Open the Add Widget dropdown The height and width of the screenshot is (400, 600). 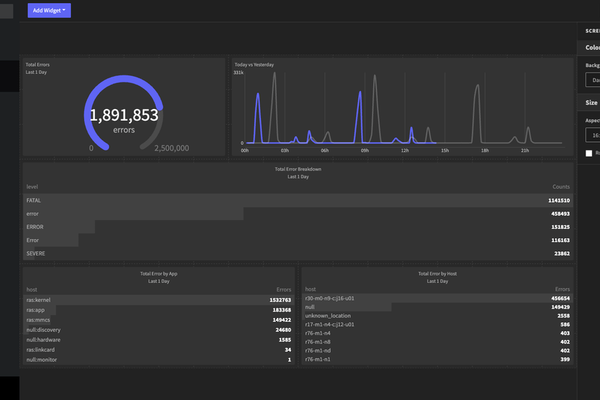click(49, 10)
